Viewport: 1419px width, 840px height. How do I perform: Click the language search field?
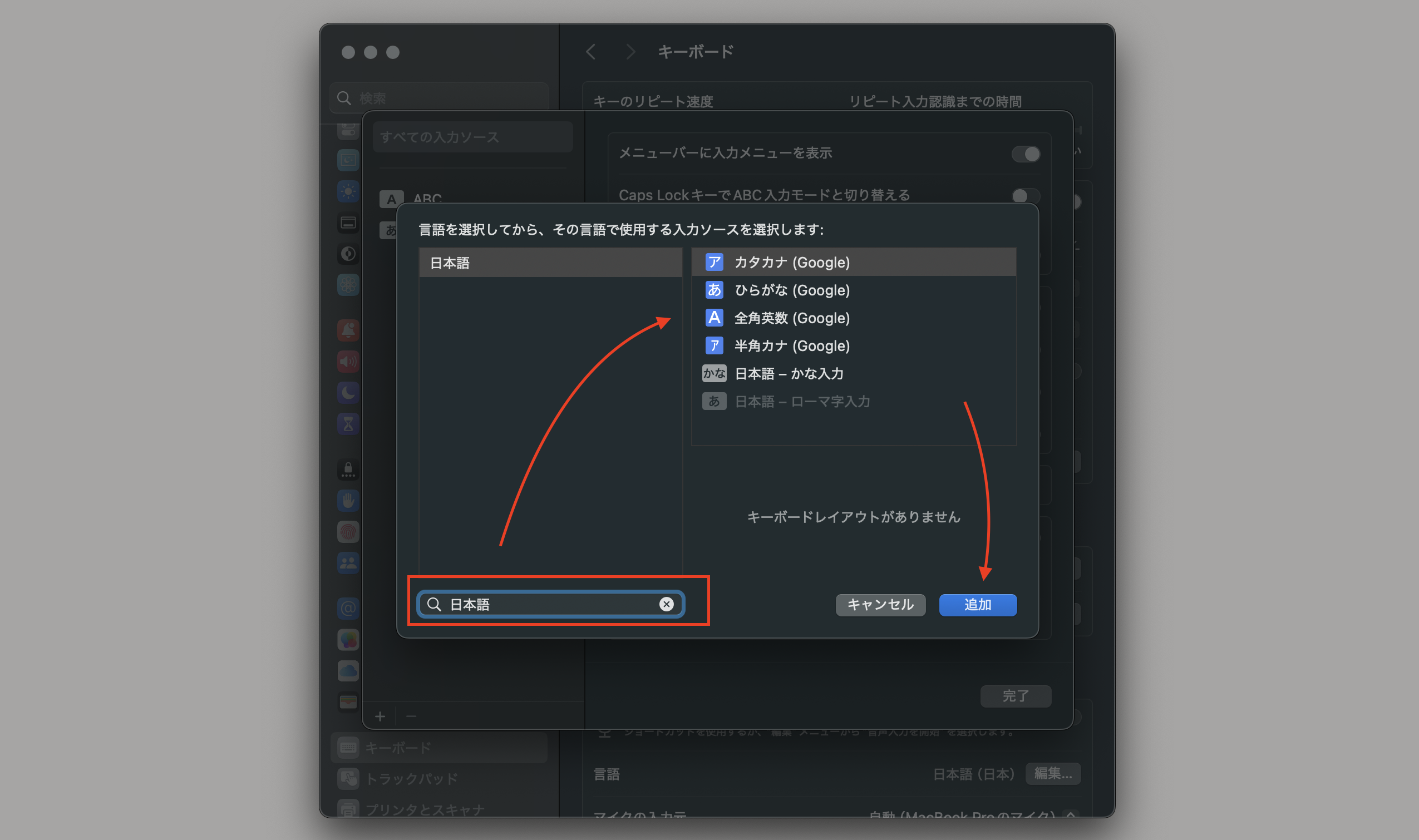(550, 604)
